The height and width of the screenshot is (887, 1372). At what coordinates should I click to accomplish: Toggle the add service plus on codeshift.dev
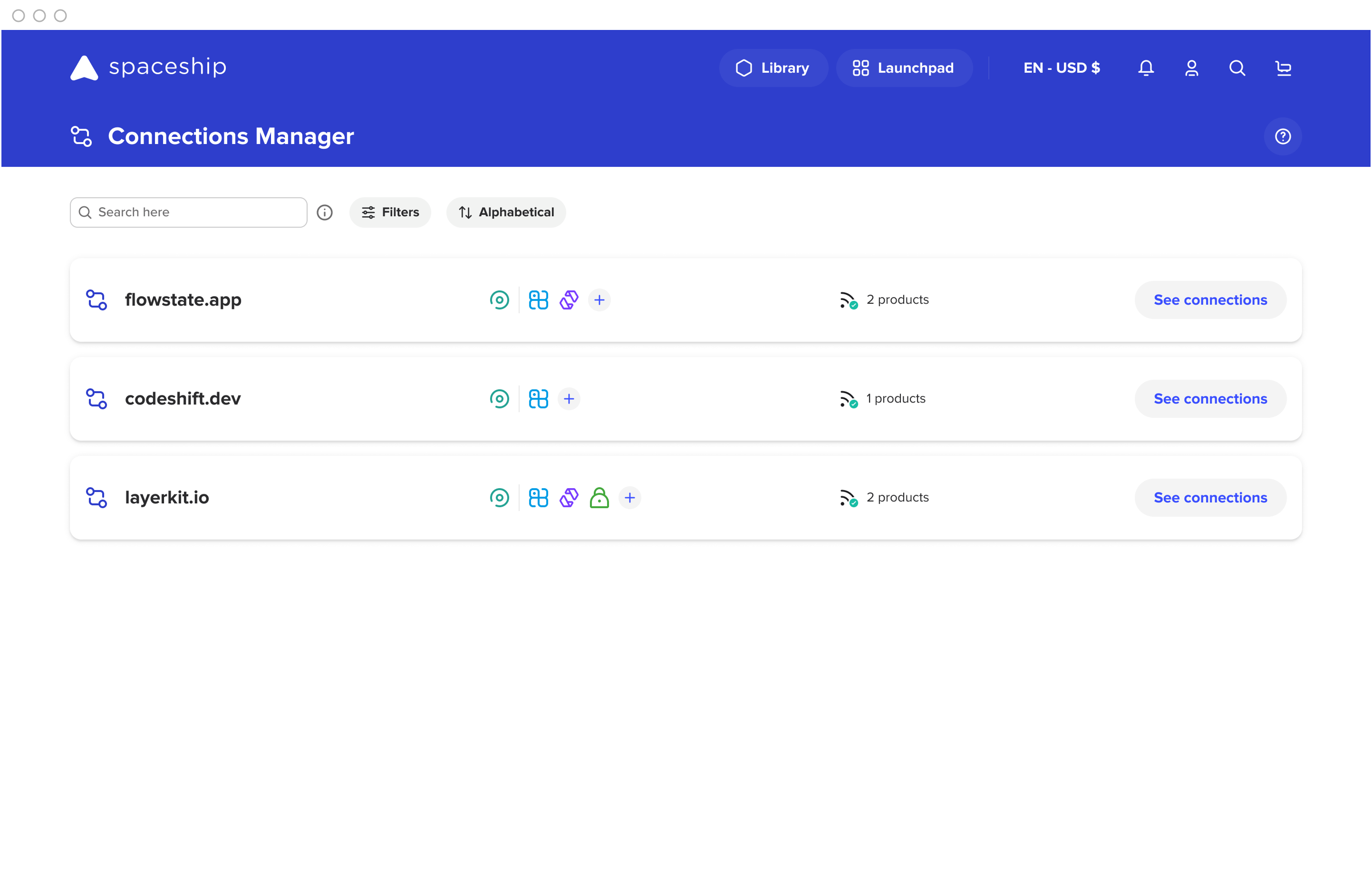(x=569, y=398)
